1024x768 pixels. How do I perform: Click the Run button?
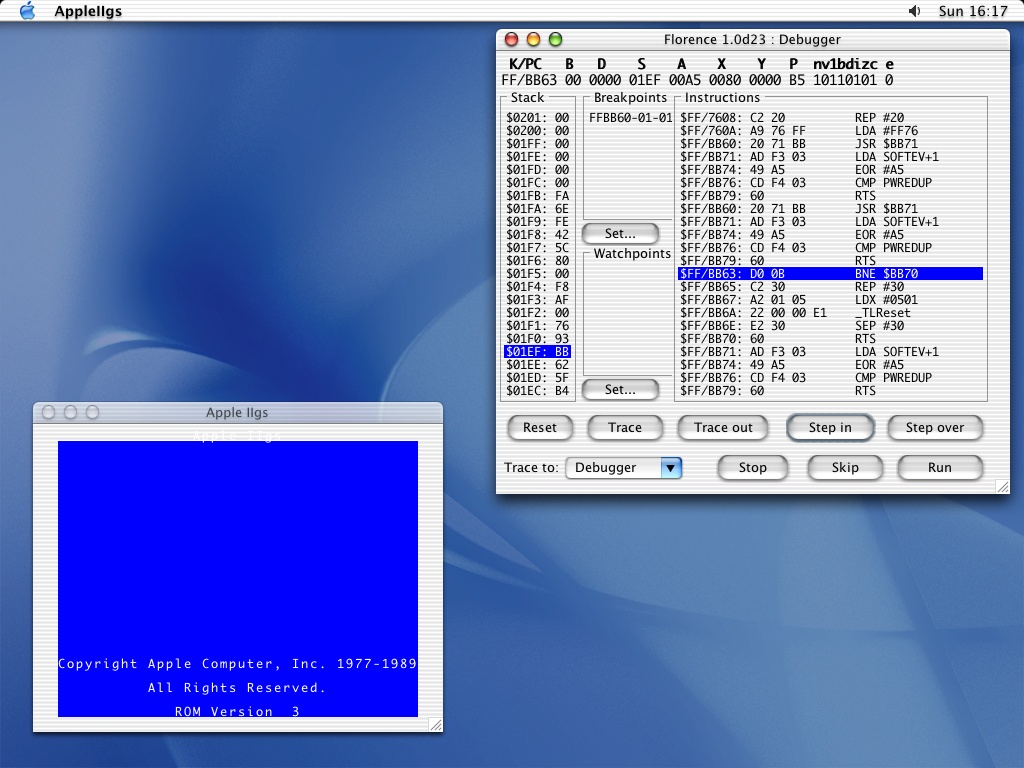(x=940, y=468)
